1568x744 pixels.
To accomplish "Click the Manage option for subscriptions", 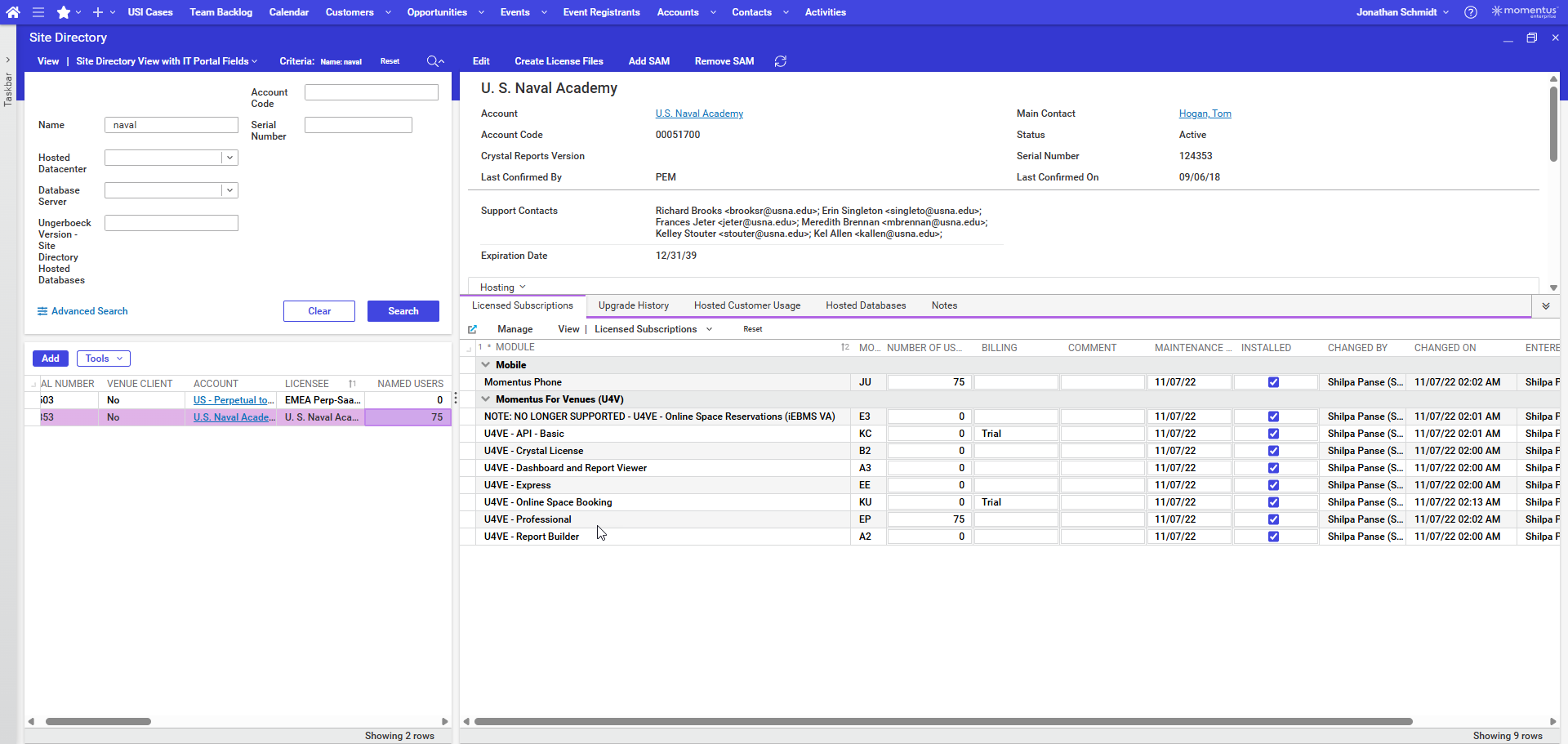I will [x=514, y=329].
